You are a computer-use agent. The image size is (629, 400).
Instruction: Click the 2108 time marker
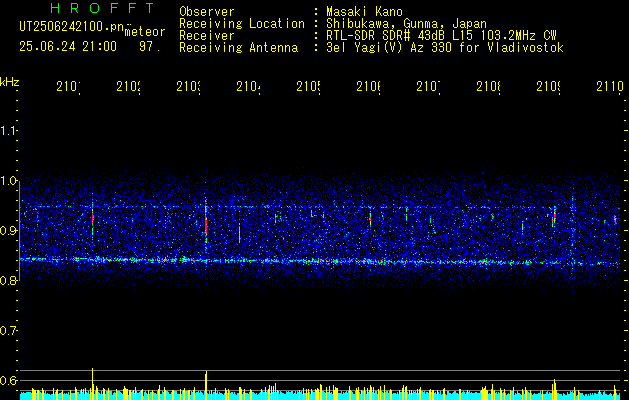pos(489,86)
